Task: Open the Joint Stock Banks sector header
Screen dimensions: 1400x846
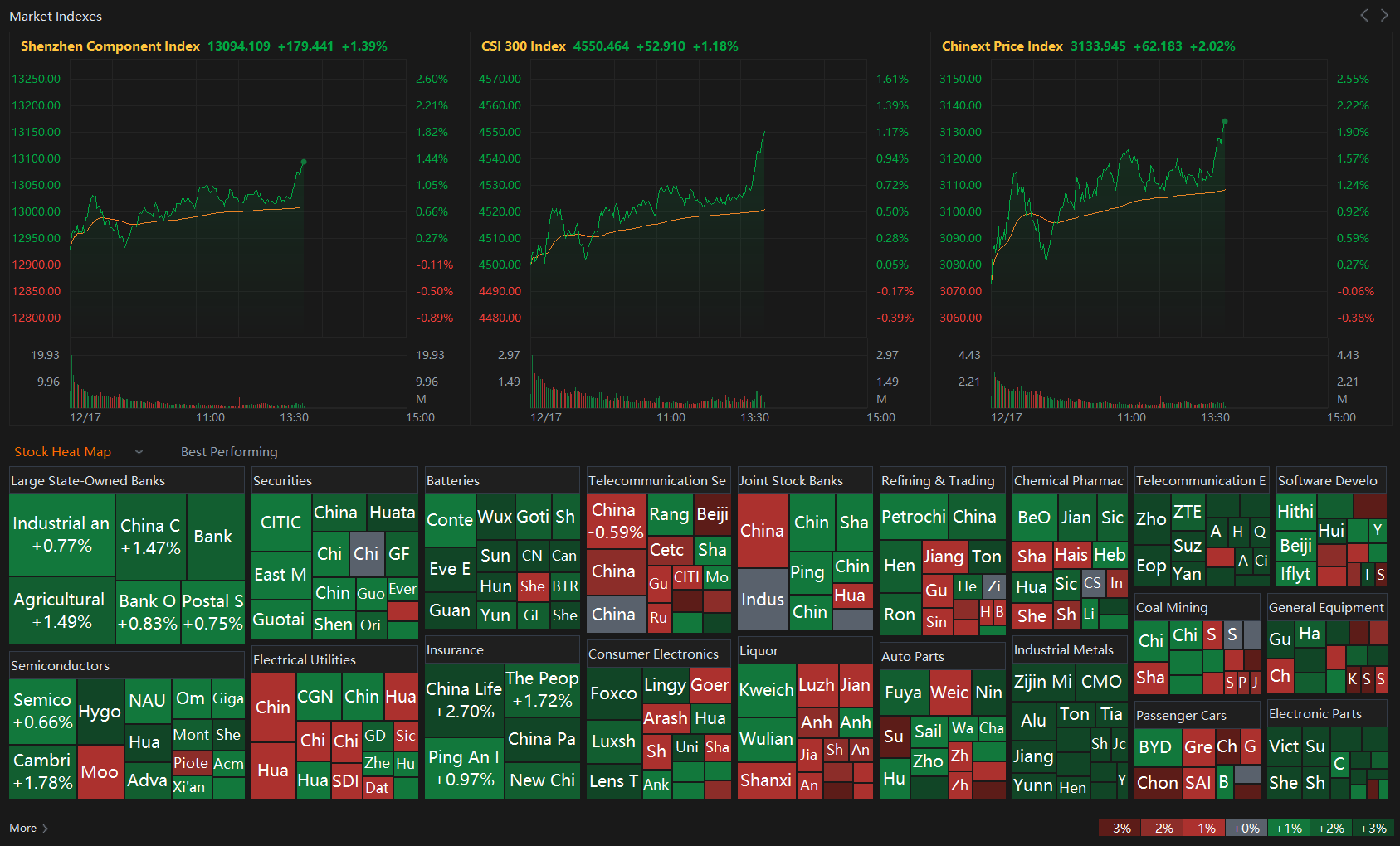Action: coord(805,480)
